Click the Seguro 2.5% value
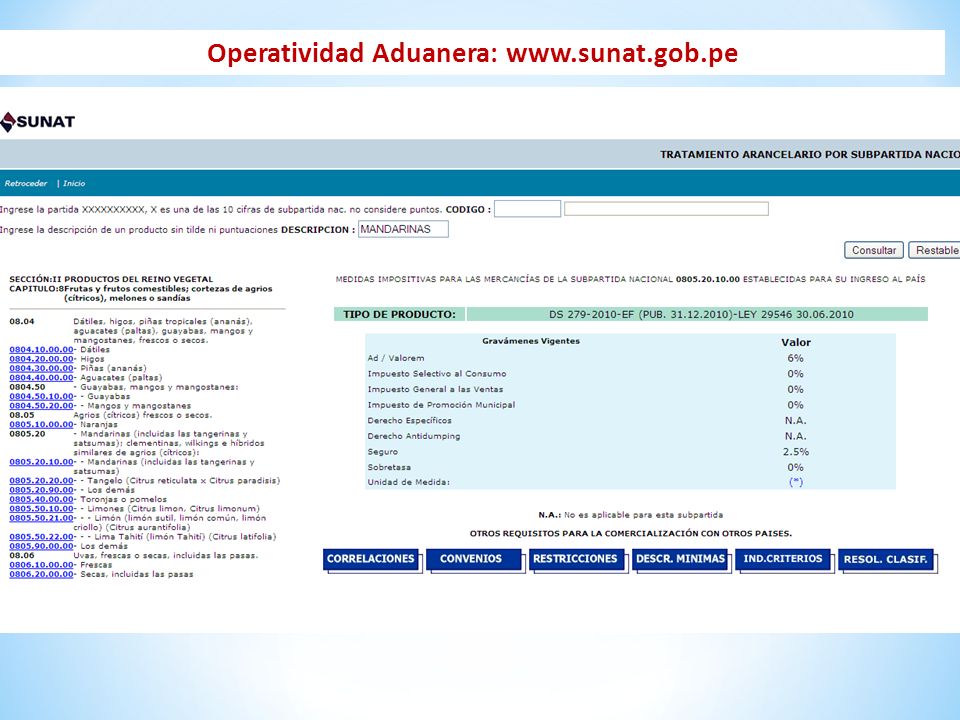This screenshot has width=960, height=720. [795, 452]
